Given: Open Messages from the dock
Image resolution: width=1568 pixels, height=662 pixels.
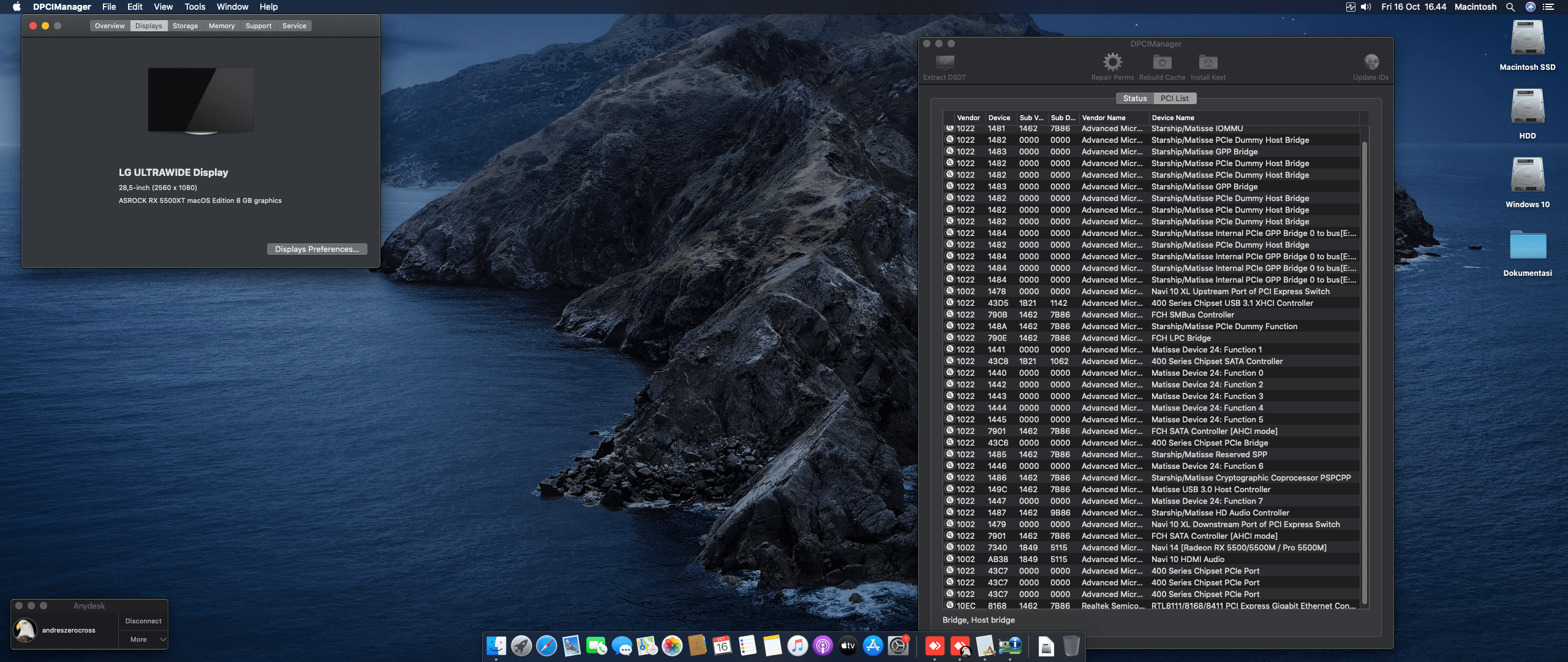Looking at the screenshot, I should [x=622, y=645].
